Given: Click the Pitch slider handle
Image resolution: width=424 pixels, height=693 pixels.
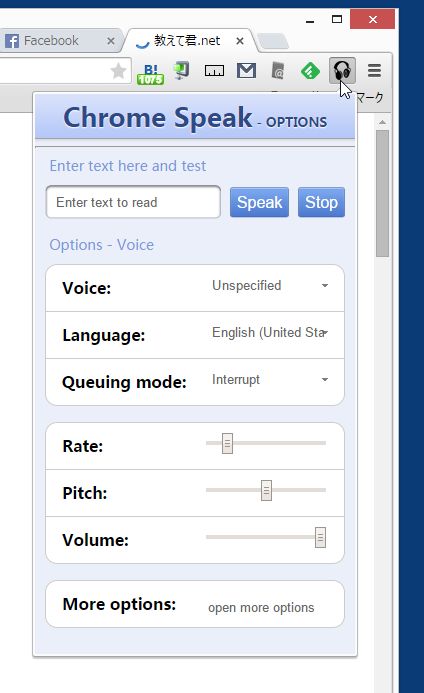Looking at the screenshot, I should (x=266, y=491).
